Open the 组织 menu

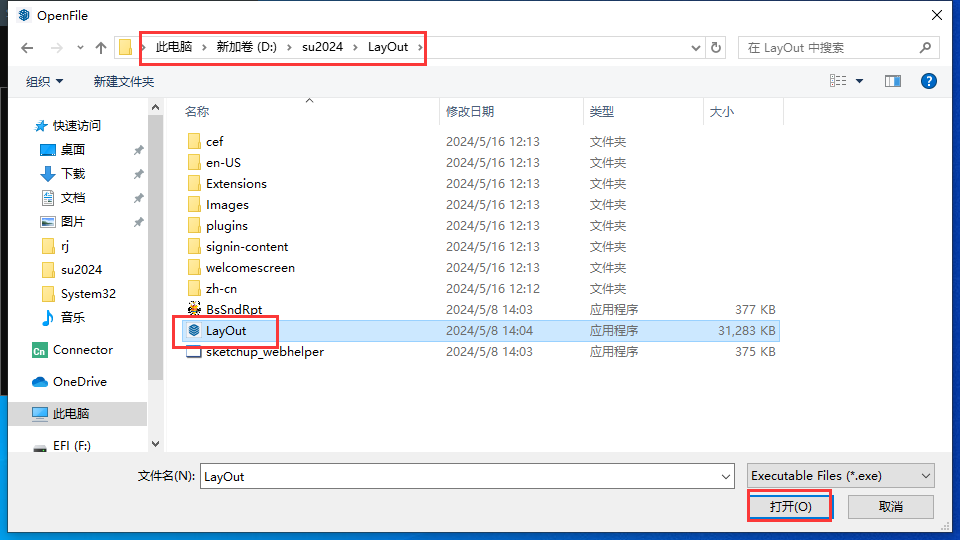44,81
